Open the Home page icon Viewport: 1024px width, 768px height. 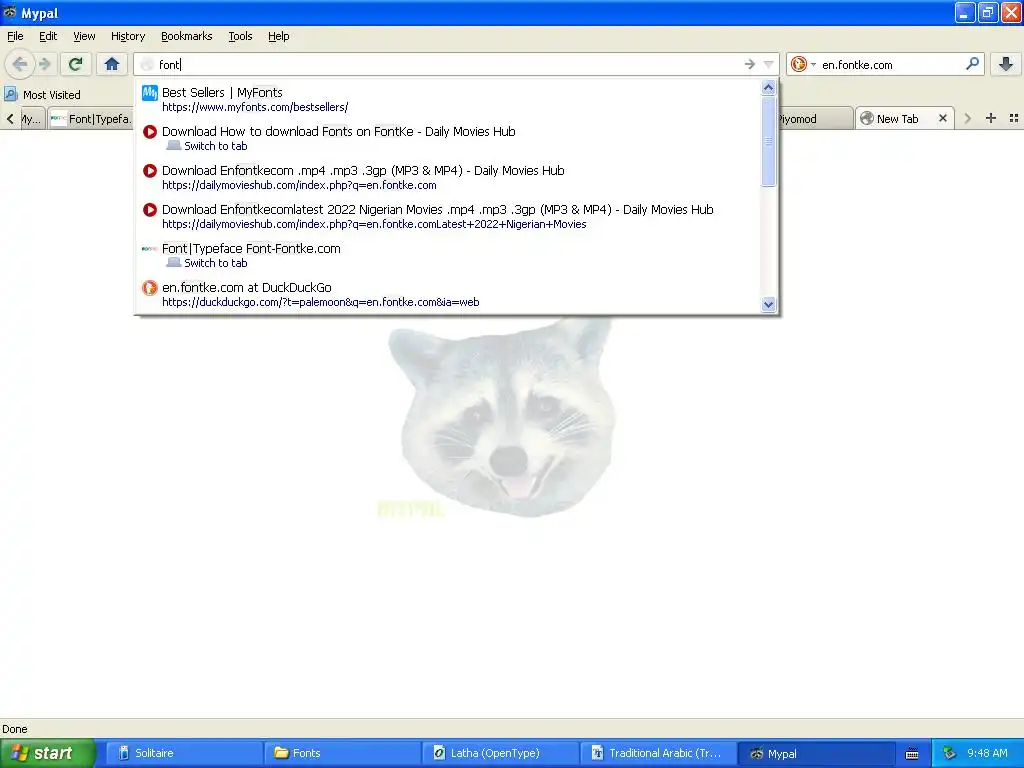112,64
